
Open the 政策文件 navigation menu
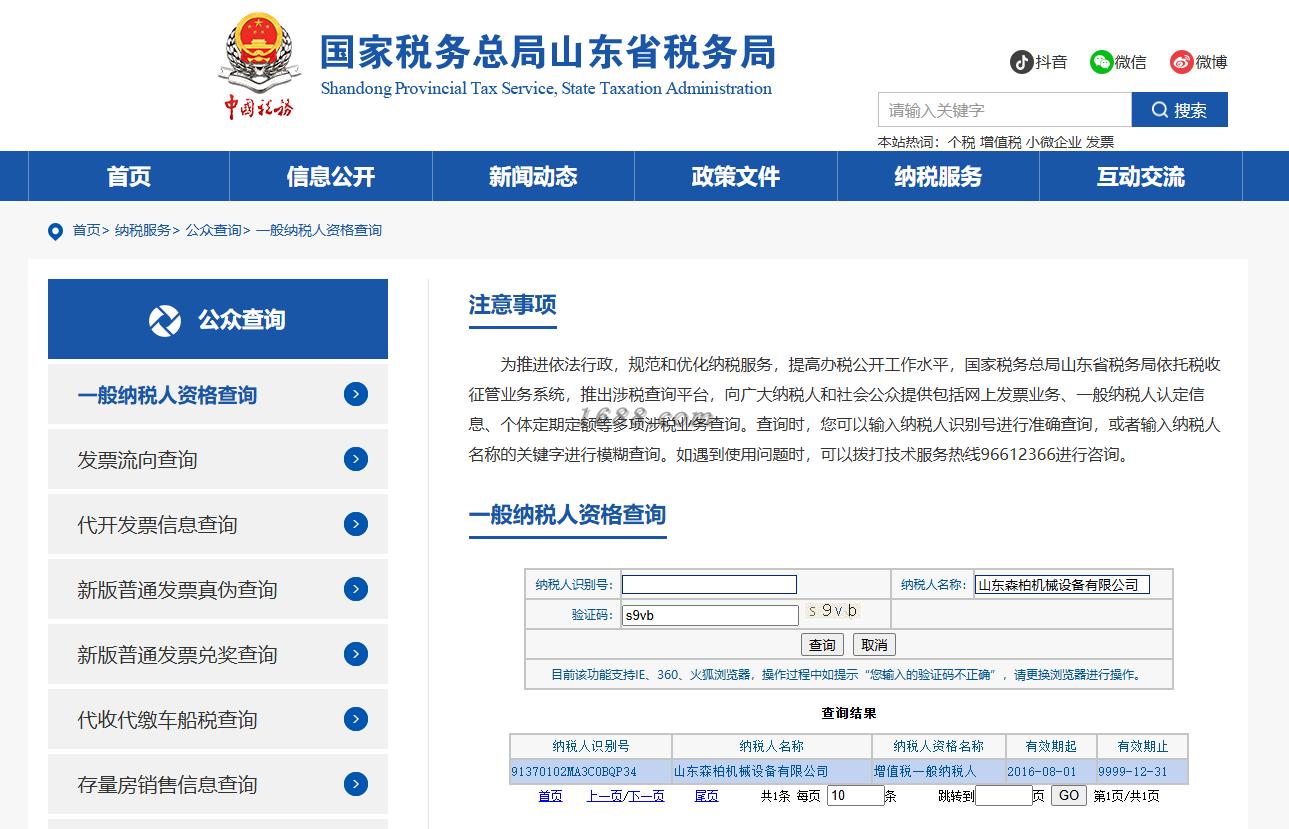(736, 177)
